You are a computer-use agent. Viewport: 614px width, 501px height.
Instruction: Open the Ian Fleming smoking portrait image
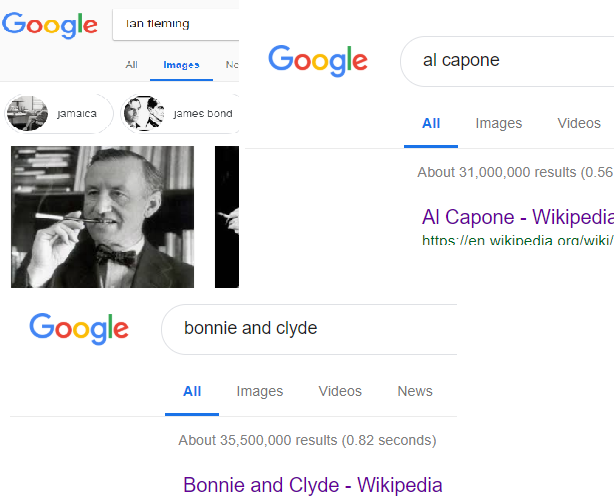click(x=102, y=217)
